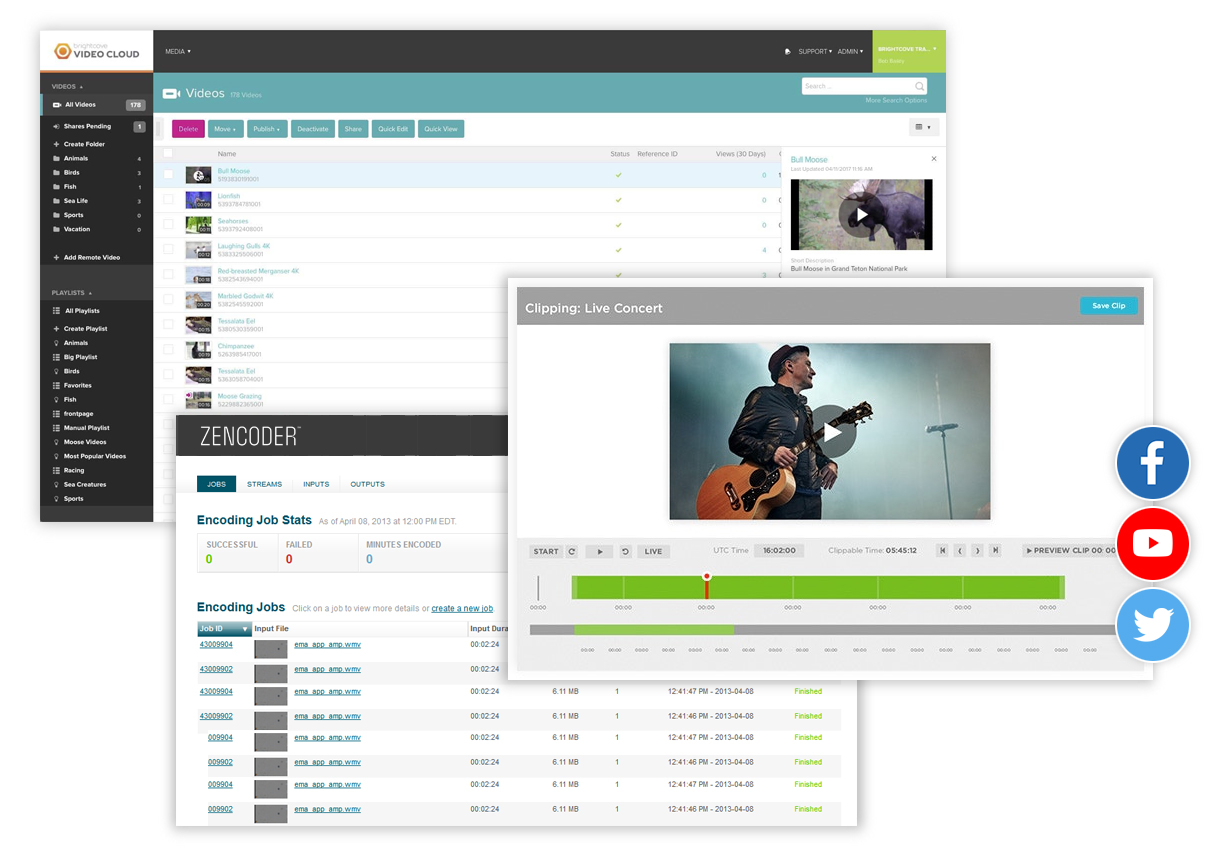The image size is (1224, 858).
Task: Click the Quick Edit button
Action: click(x=391, y=129)
